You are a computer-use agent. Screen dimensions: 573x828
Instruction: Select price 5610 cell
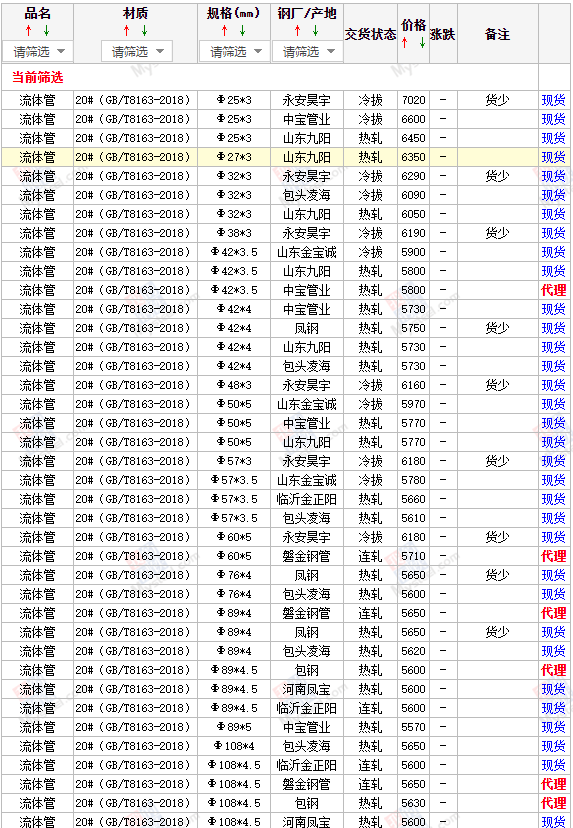click(413, 519)
